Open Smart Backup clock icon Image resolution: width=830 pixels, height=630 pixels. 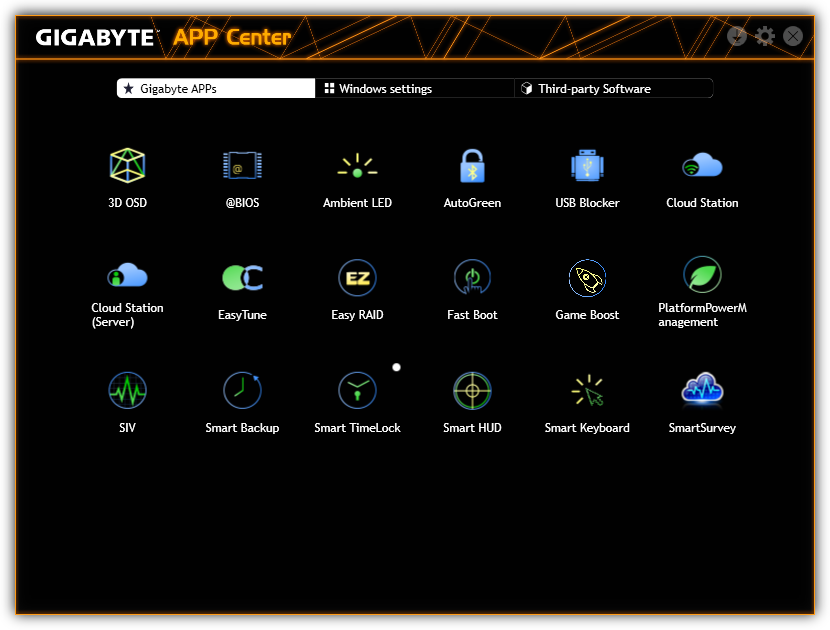point(242,391)
